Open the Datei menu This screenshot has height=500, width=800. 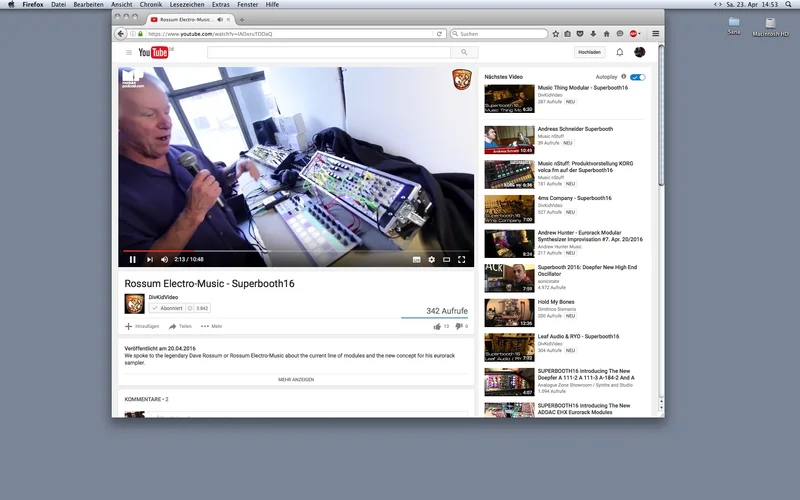coord(59,5)
